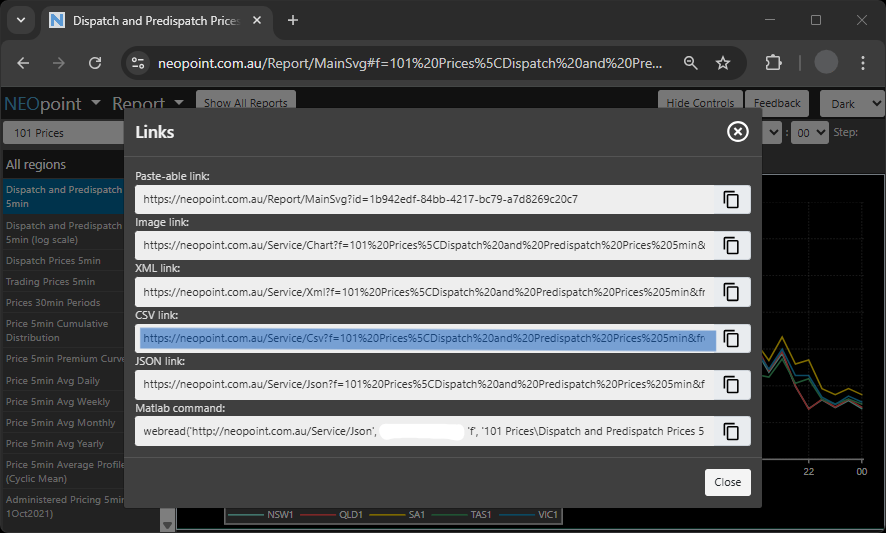Copy the CSV link to clipboard

731,339
